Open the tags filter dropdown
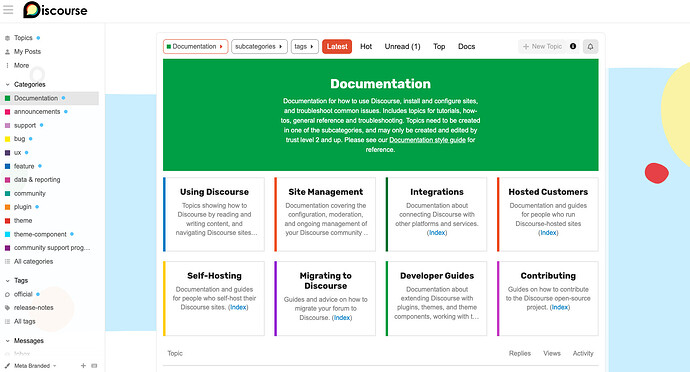Viewport: 690px width, 372px height. tap(305, 47)
